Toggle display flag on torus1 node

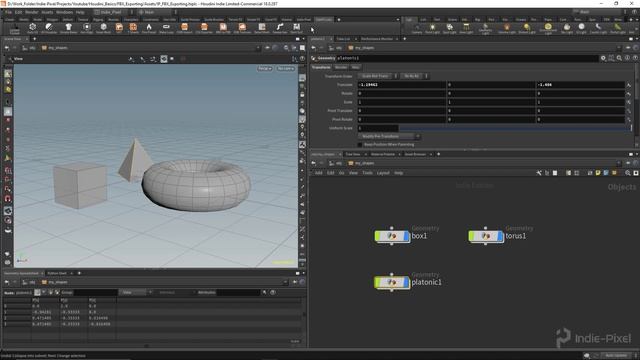coord(500,236)
